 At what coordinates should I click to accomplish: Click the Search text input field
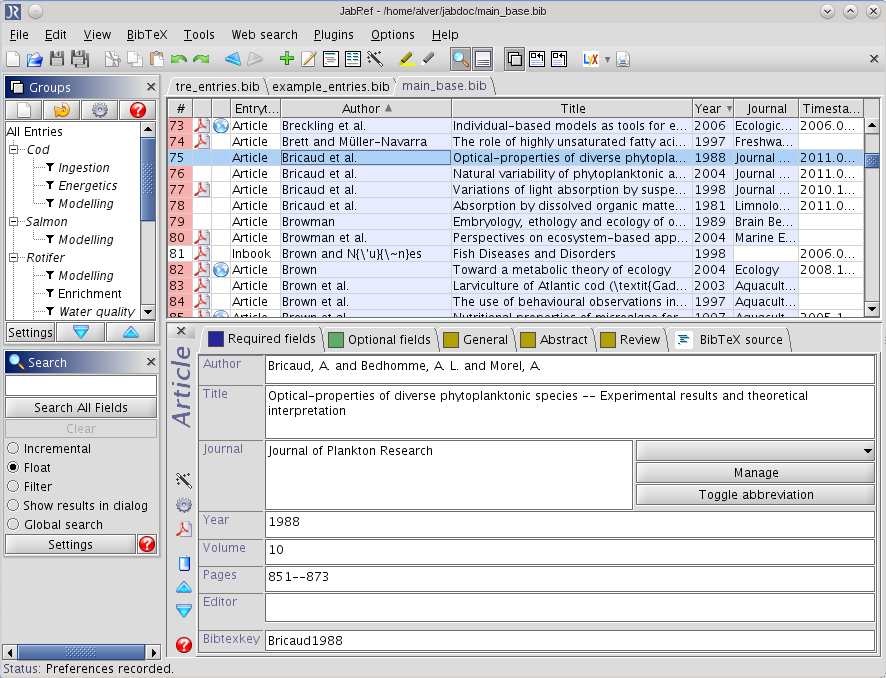click(x=81, y=385)
